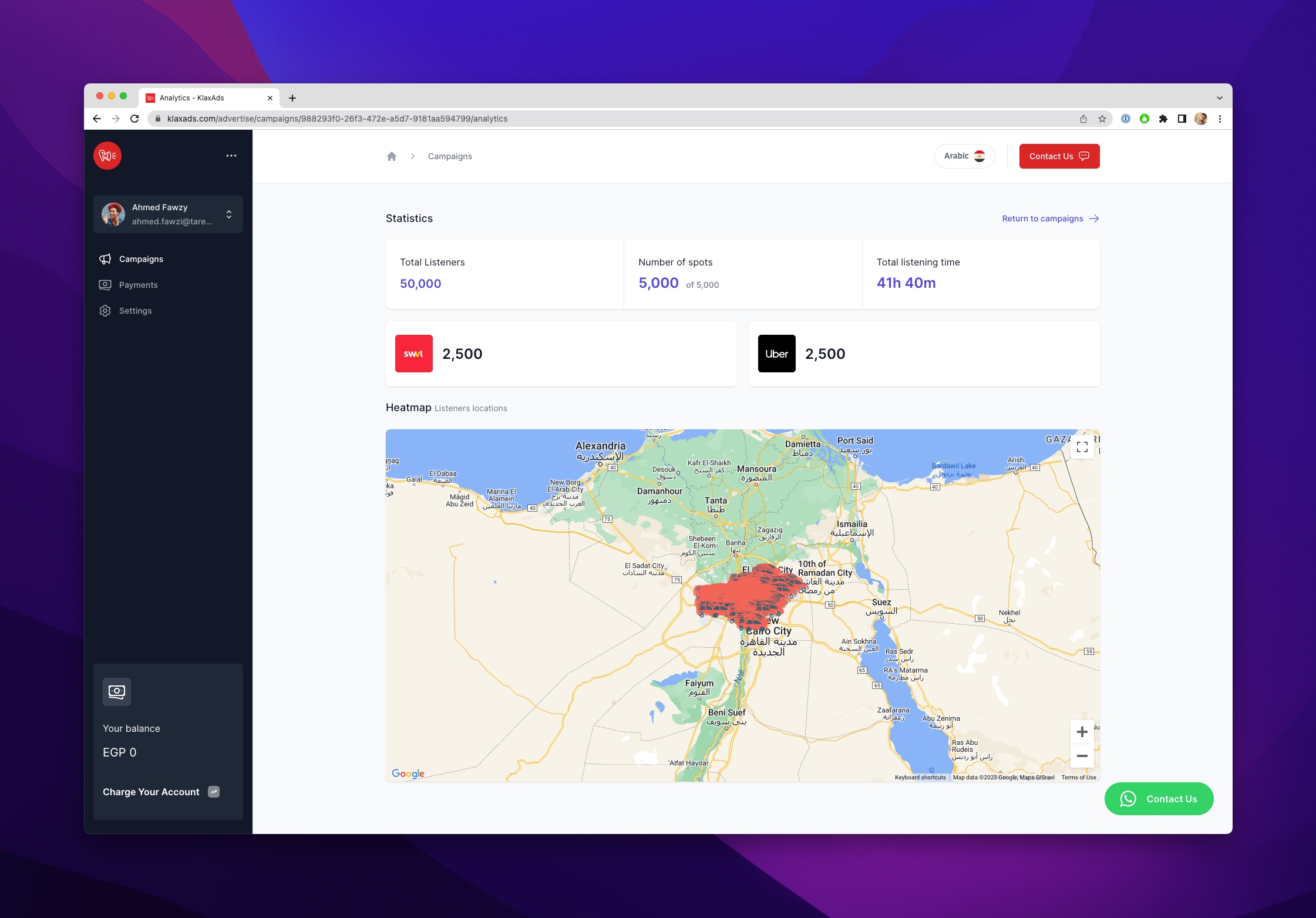Viewport: 1316px width, 918px height.
Task: Click the balance wallet icon
Action: (117, 692)
